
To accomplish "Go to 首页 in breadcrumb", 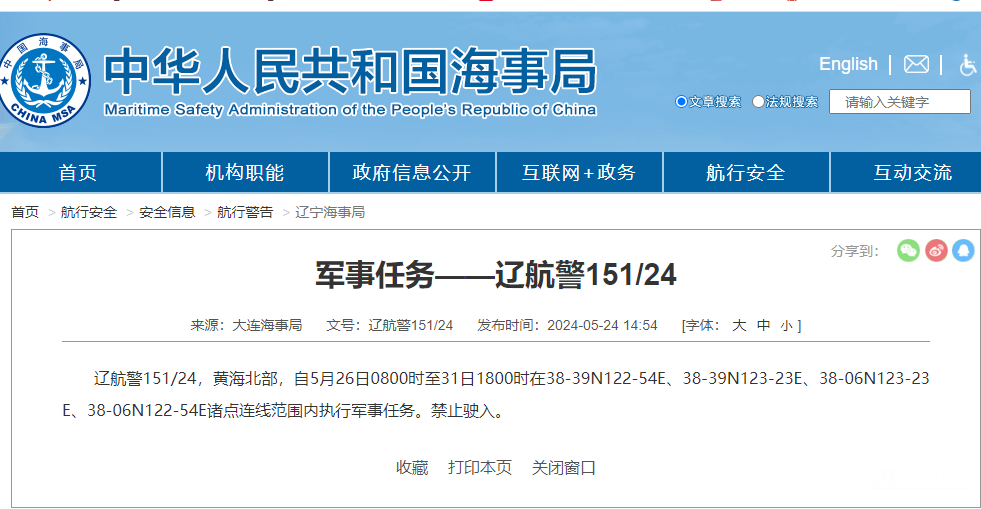I will (25, 213).
